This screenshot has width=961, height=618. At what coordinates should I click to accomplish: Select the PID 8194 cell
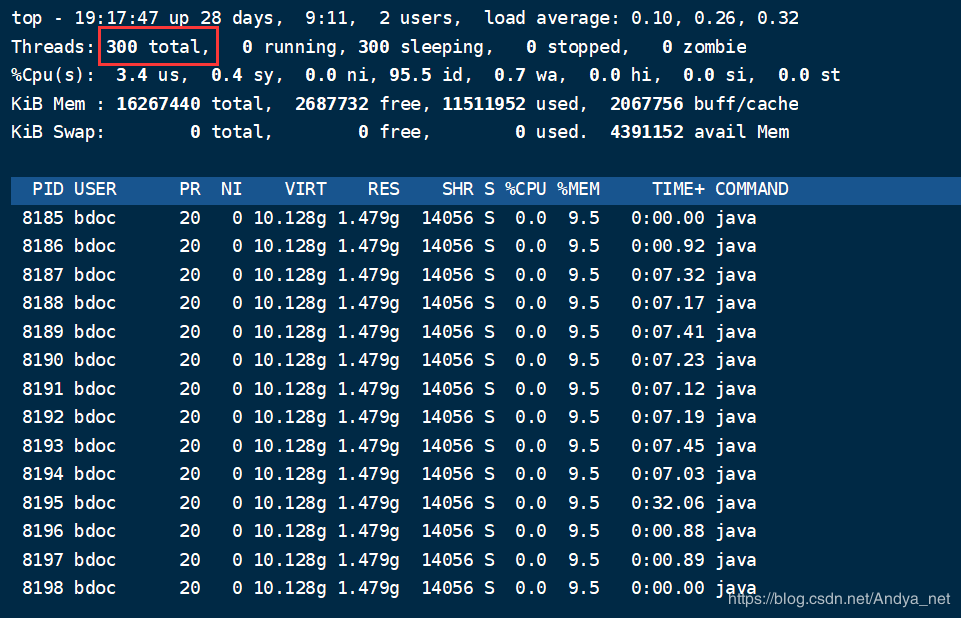coord(43,474)
